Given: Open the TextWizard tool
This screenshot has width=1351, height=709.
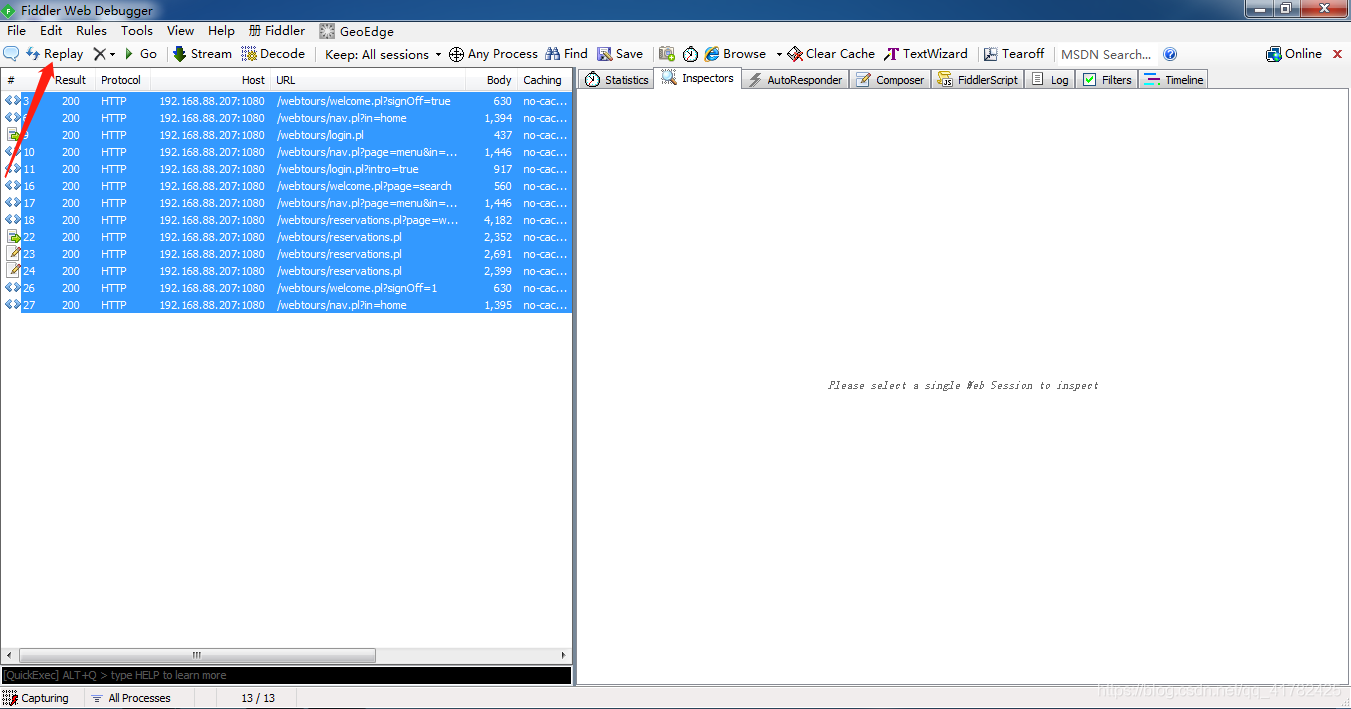Looking at the screenshot, I should pyautogui.click(x=926, y=54).
